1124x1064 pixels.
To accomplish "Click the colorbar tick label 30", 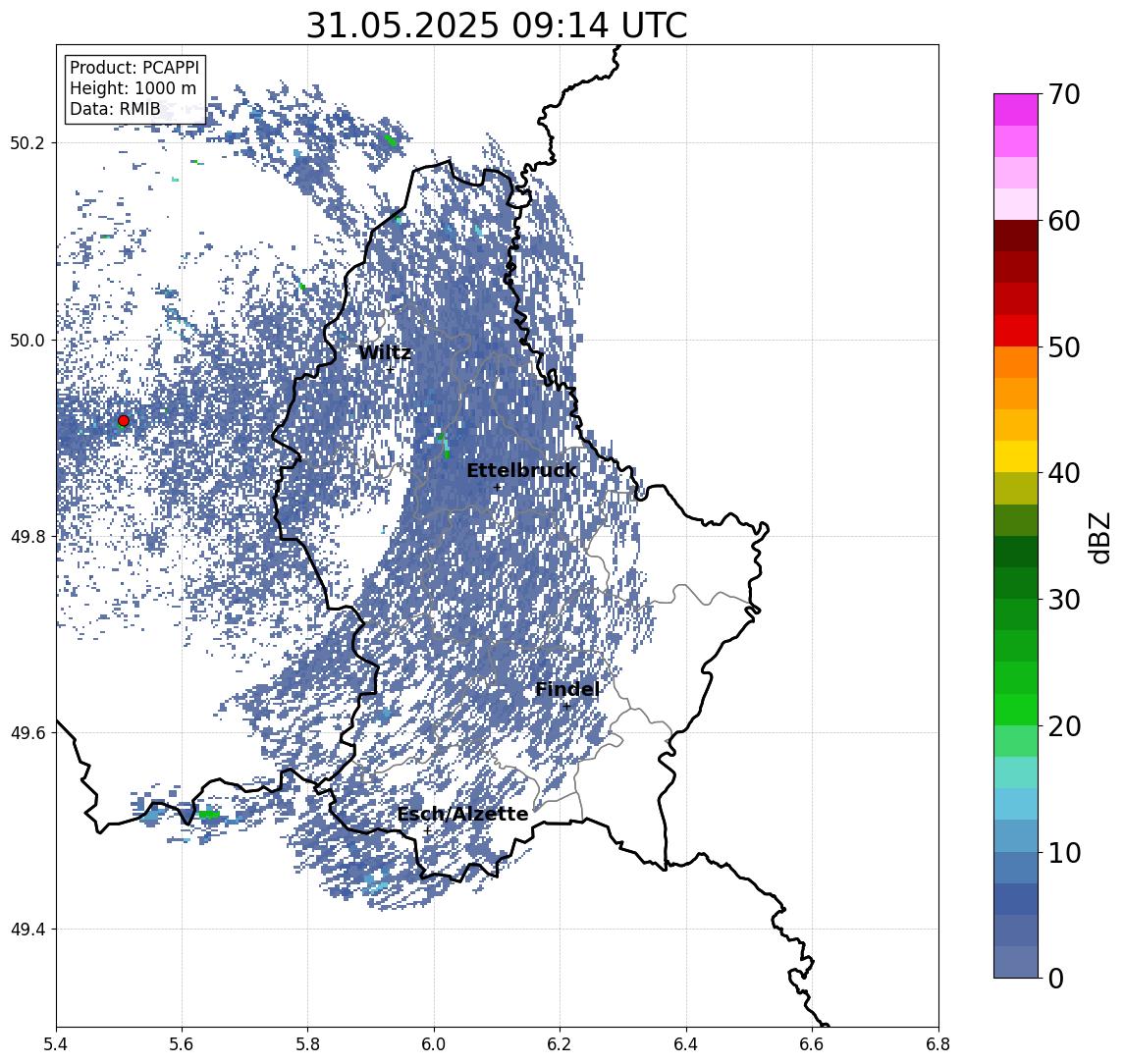I will click(x=1064, y=600).
